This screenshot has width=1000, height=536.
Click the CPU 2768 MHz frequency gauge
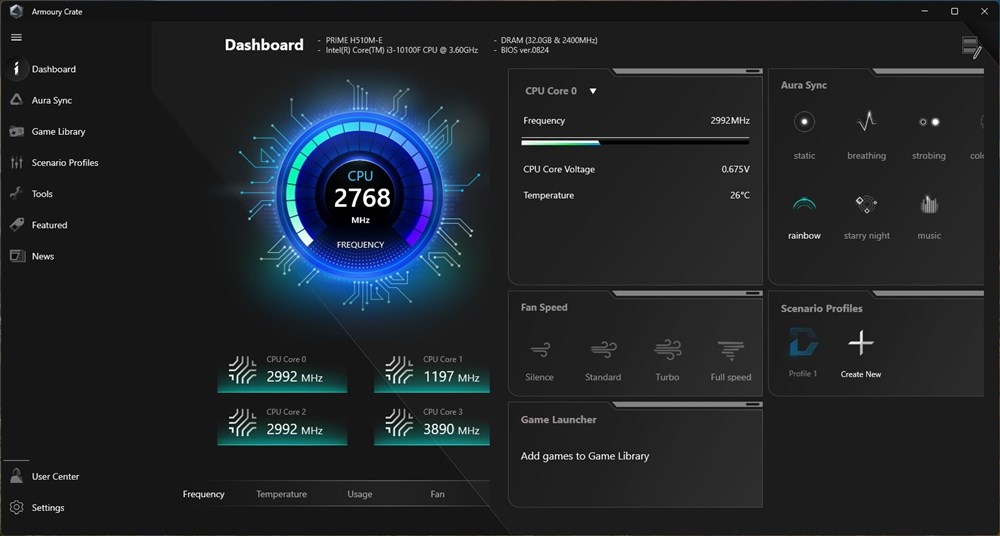[x=360, y=197]
